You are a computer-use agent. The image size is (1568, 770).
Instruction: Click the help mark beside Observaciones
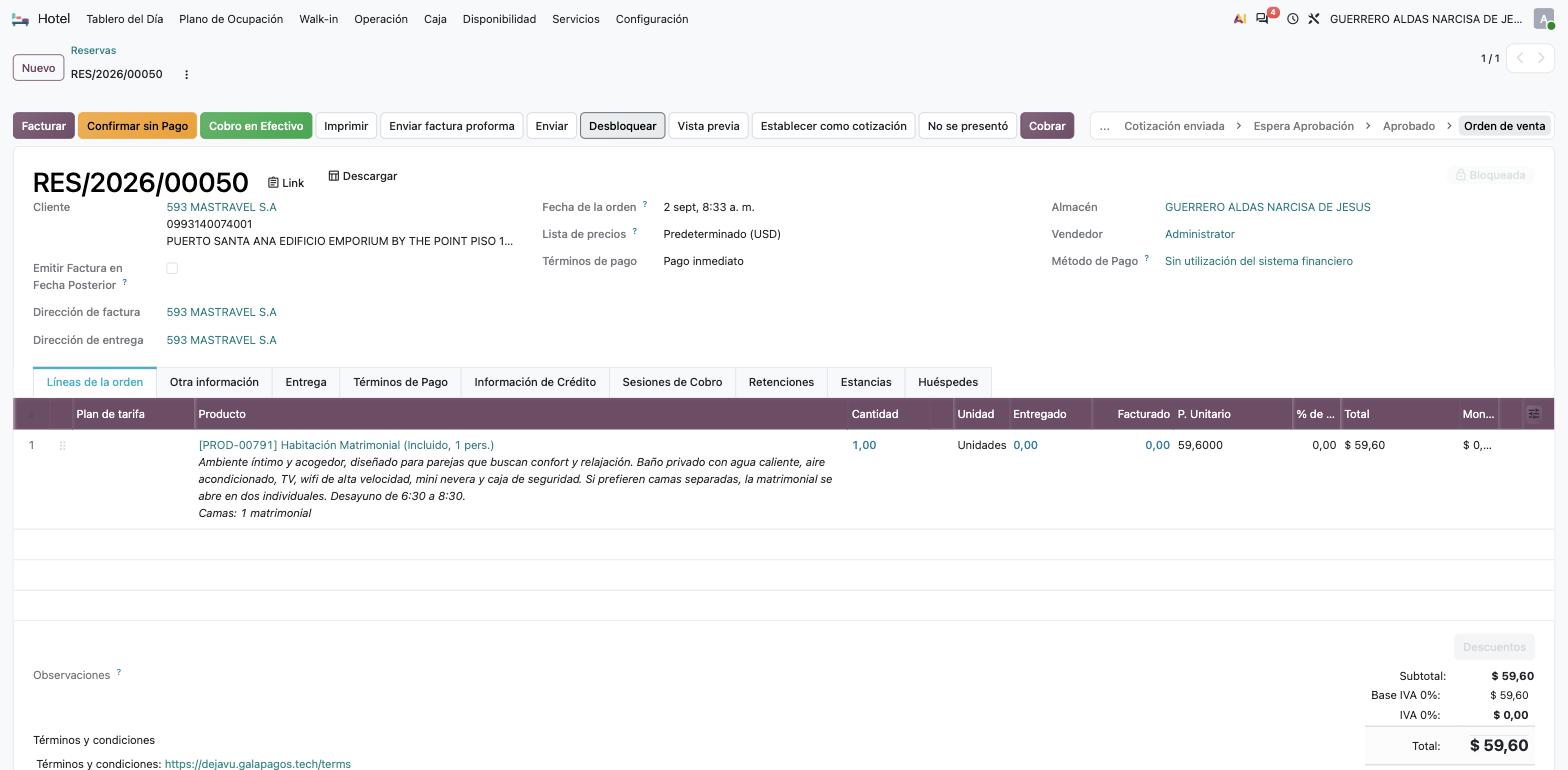(x=118, y=672)
